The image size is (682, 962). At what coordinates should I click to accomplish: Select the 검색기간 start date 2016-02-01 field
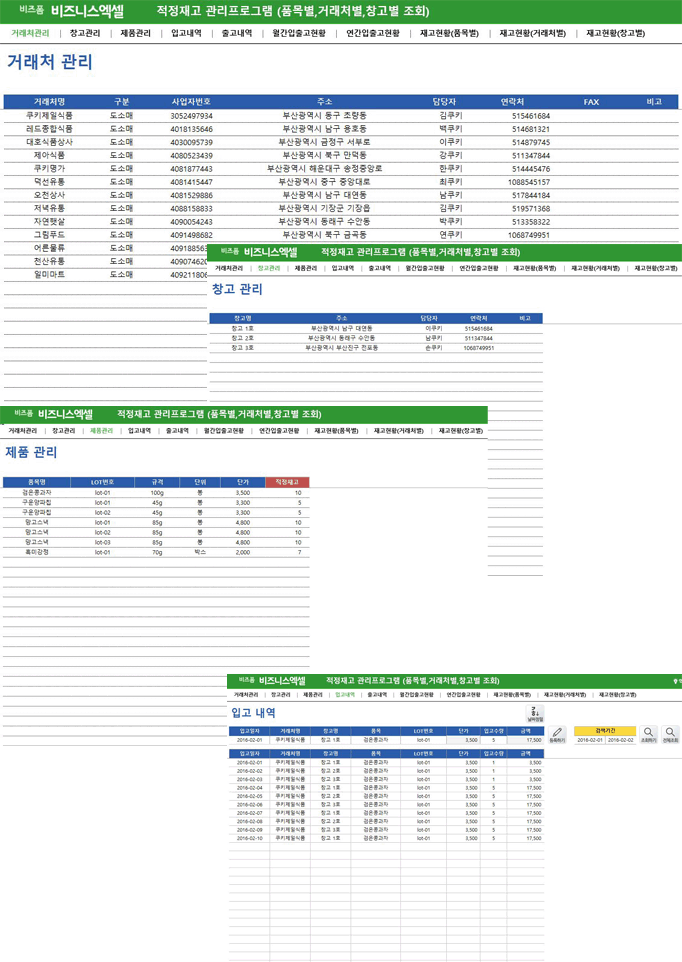coord(589,741)
